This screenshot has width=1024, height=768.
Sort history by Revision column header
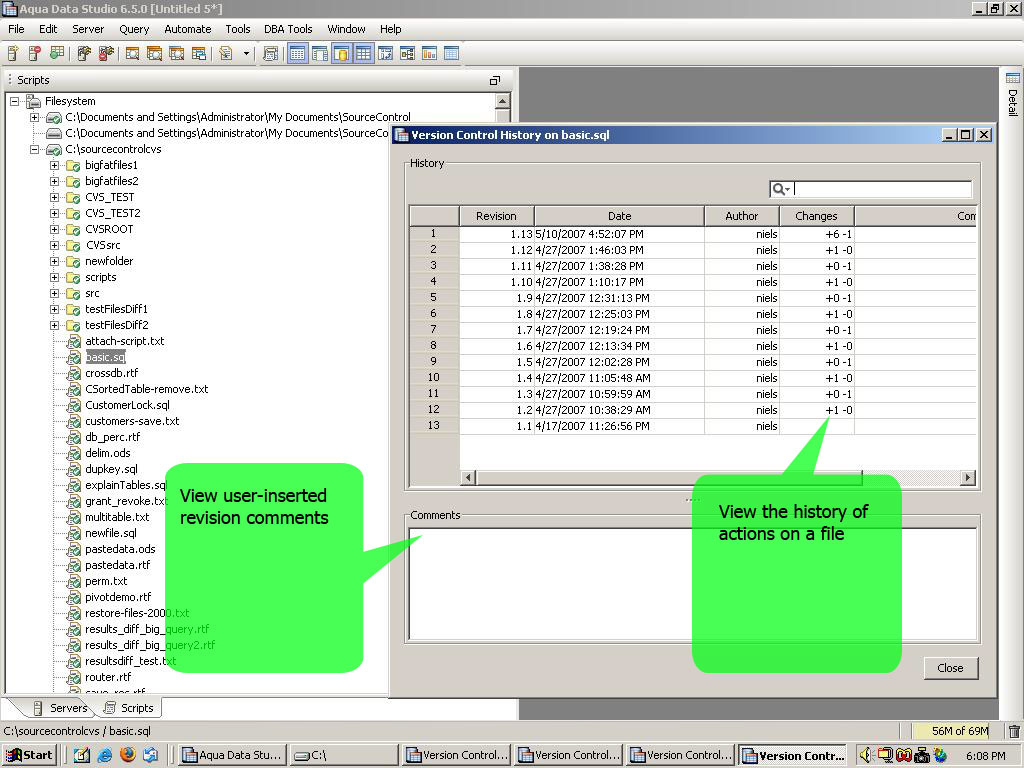point(496,216)
